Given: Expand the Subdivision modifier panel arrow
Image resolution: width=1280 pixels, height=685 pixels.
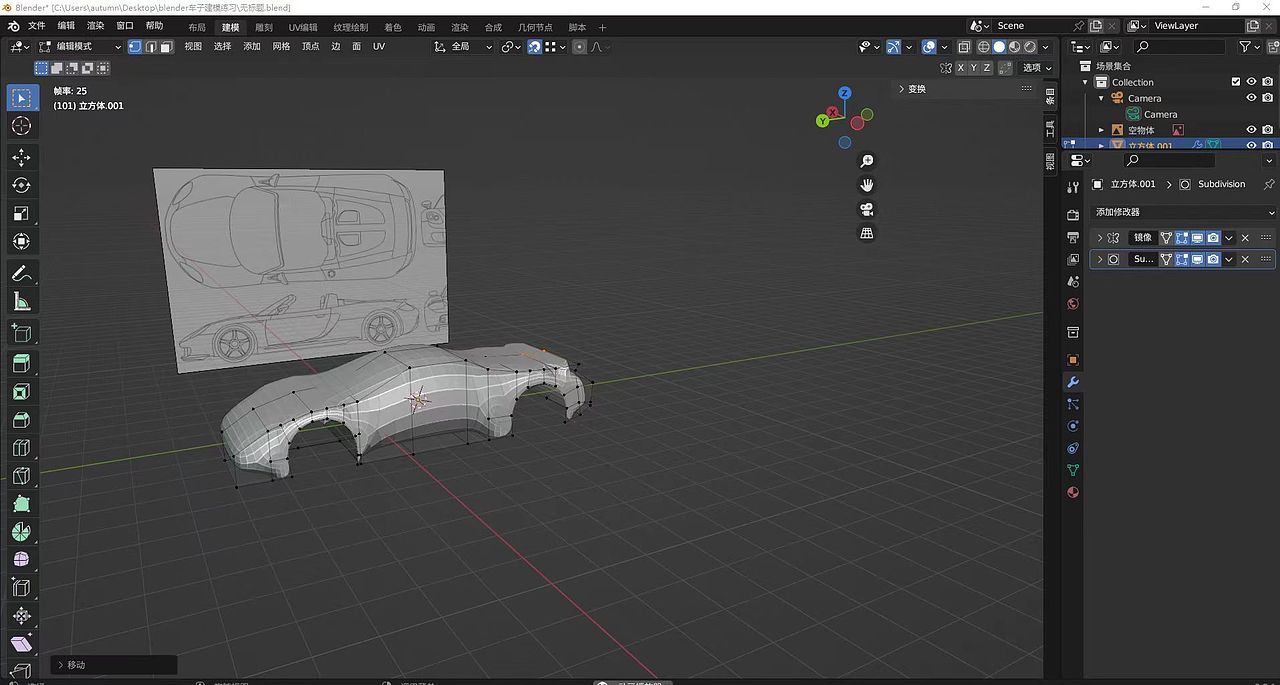Looking at the screenshot, I should tap(1100, 258).
